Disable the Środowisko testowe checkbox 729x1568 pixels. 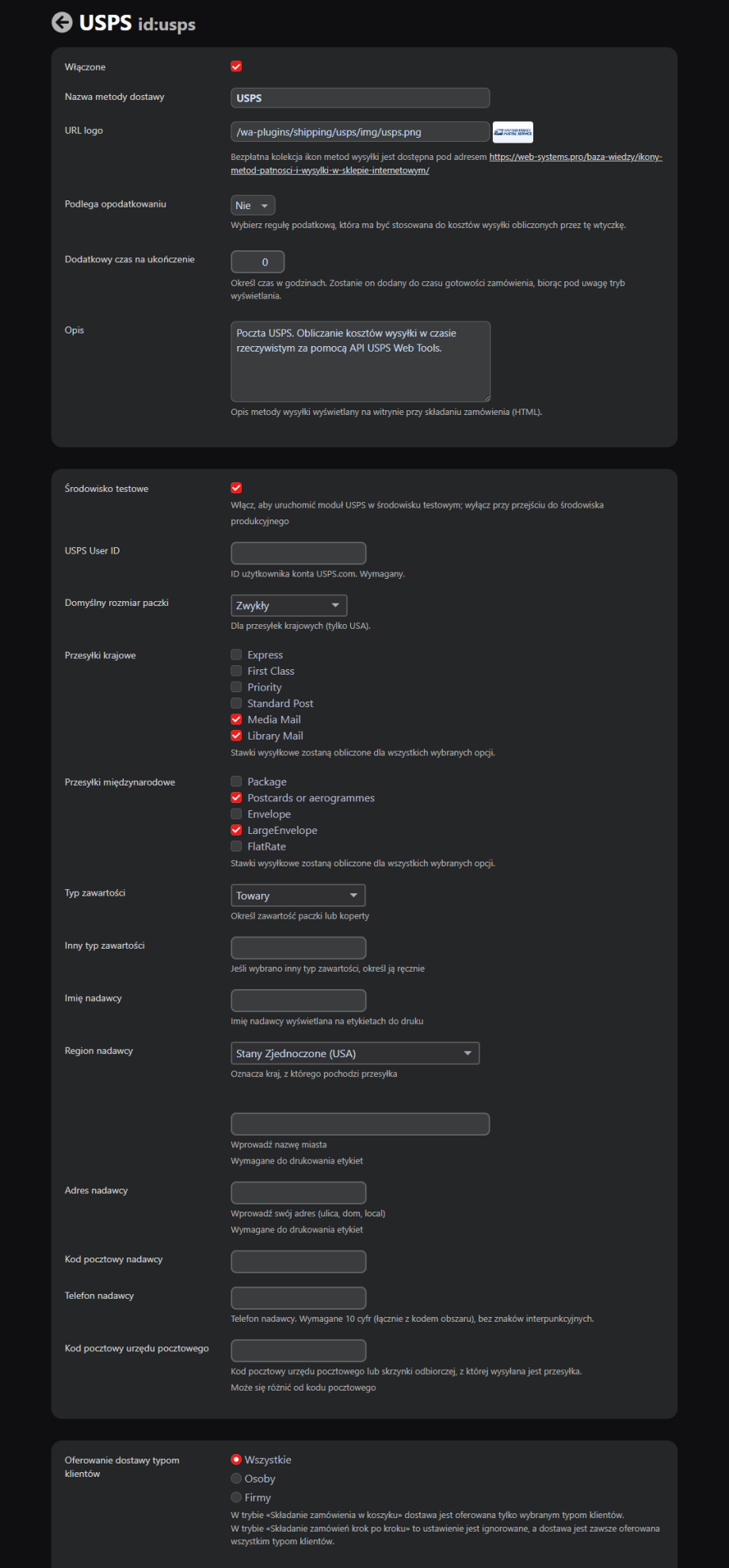[236, 488]
